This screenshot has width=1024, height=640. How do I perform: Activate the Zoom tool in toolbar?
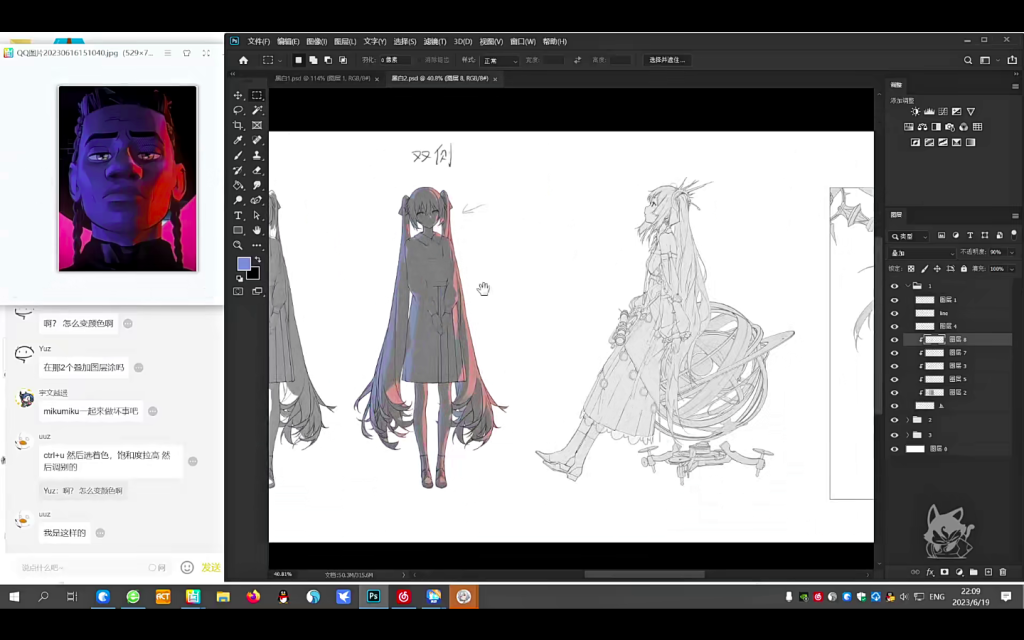coord(238,245)
